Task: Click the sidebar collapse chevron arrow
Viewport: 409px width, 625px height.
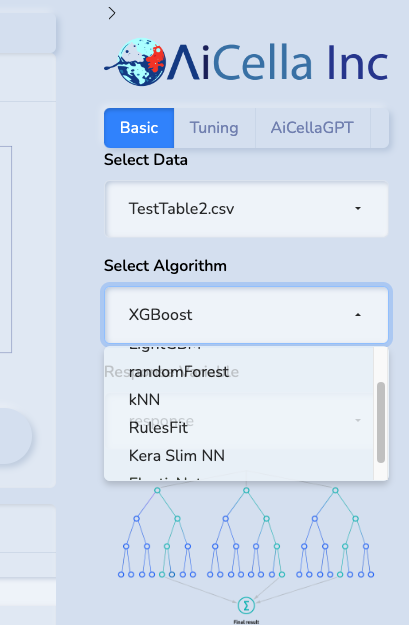Action: [x=112, y=13]
